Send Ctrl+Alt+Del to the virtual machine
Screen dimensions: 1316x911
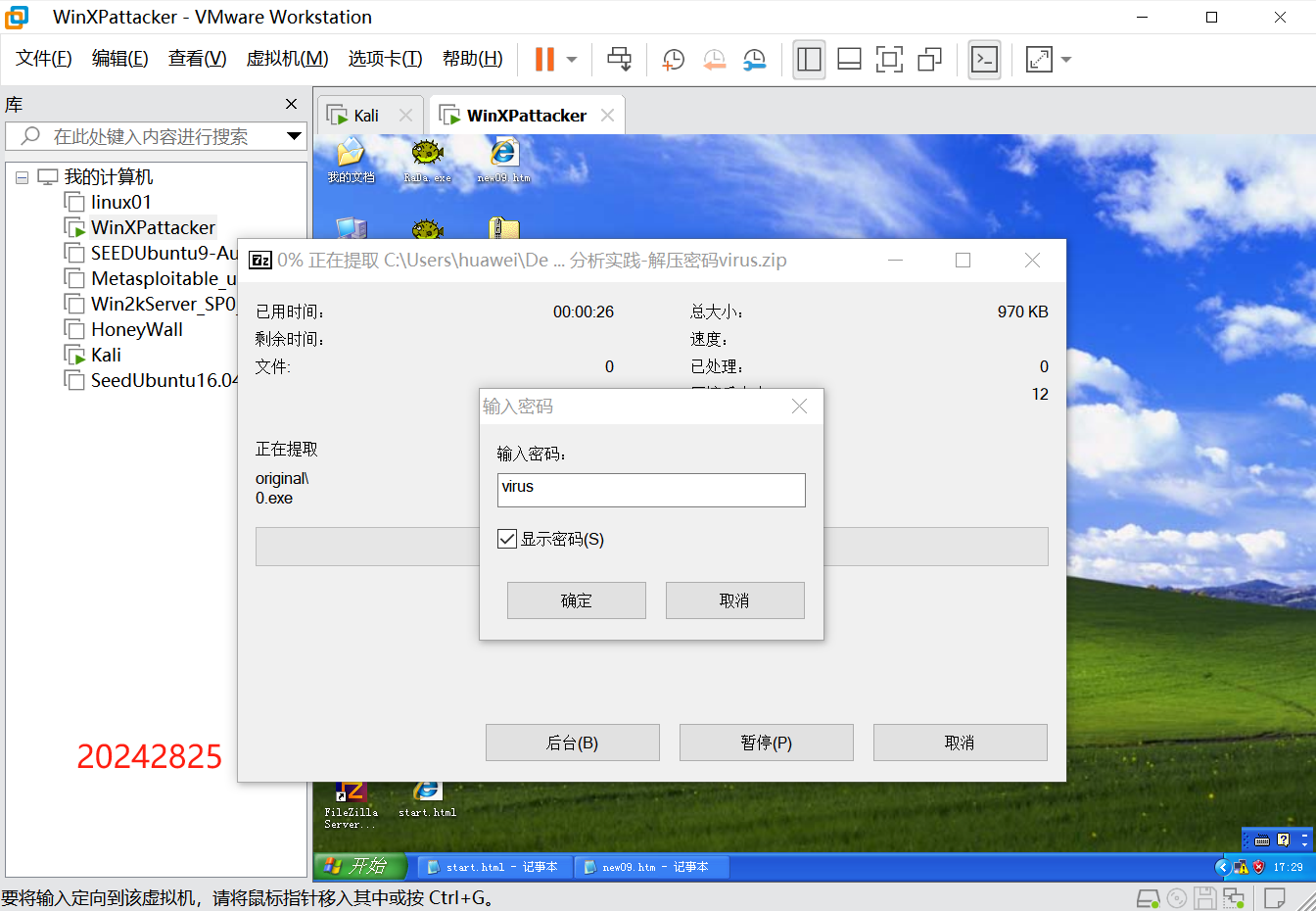click(619, 60)
